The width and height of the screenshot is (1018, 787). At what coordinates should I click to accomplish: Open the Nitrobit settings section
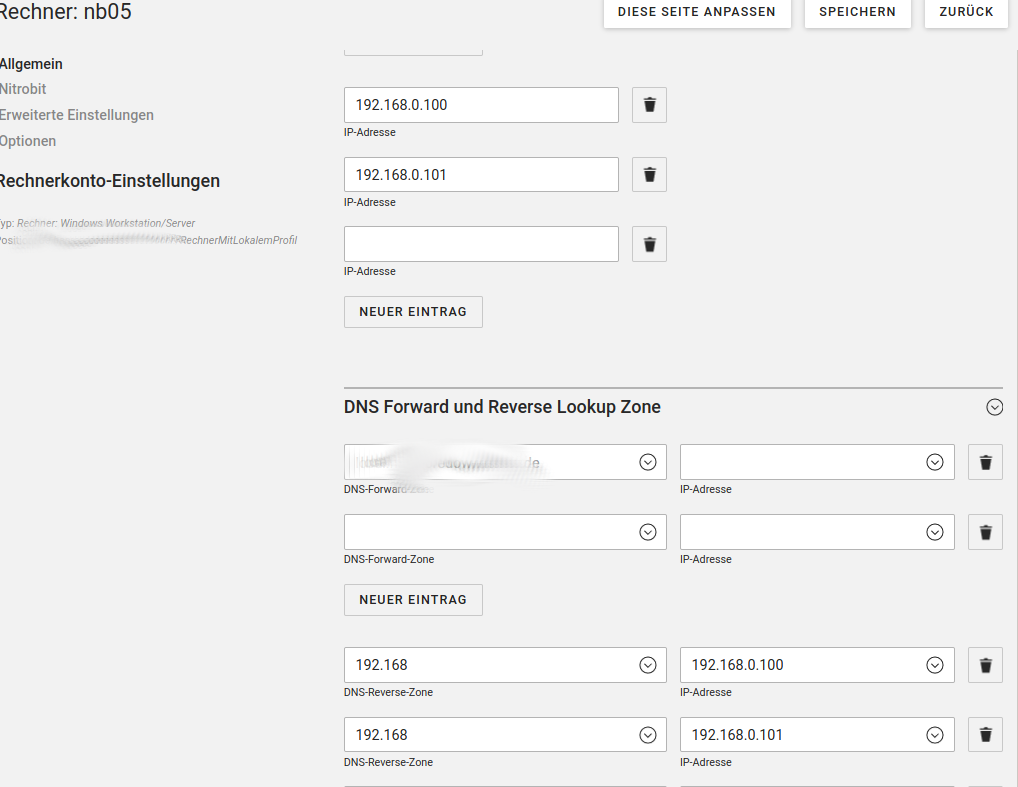click(x=22, y=89)
